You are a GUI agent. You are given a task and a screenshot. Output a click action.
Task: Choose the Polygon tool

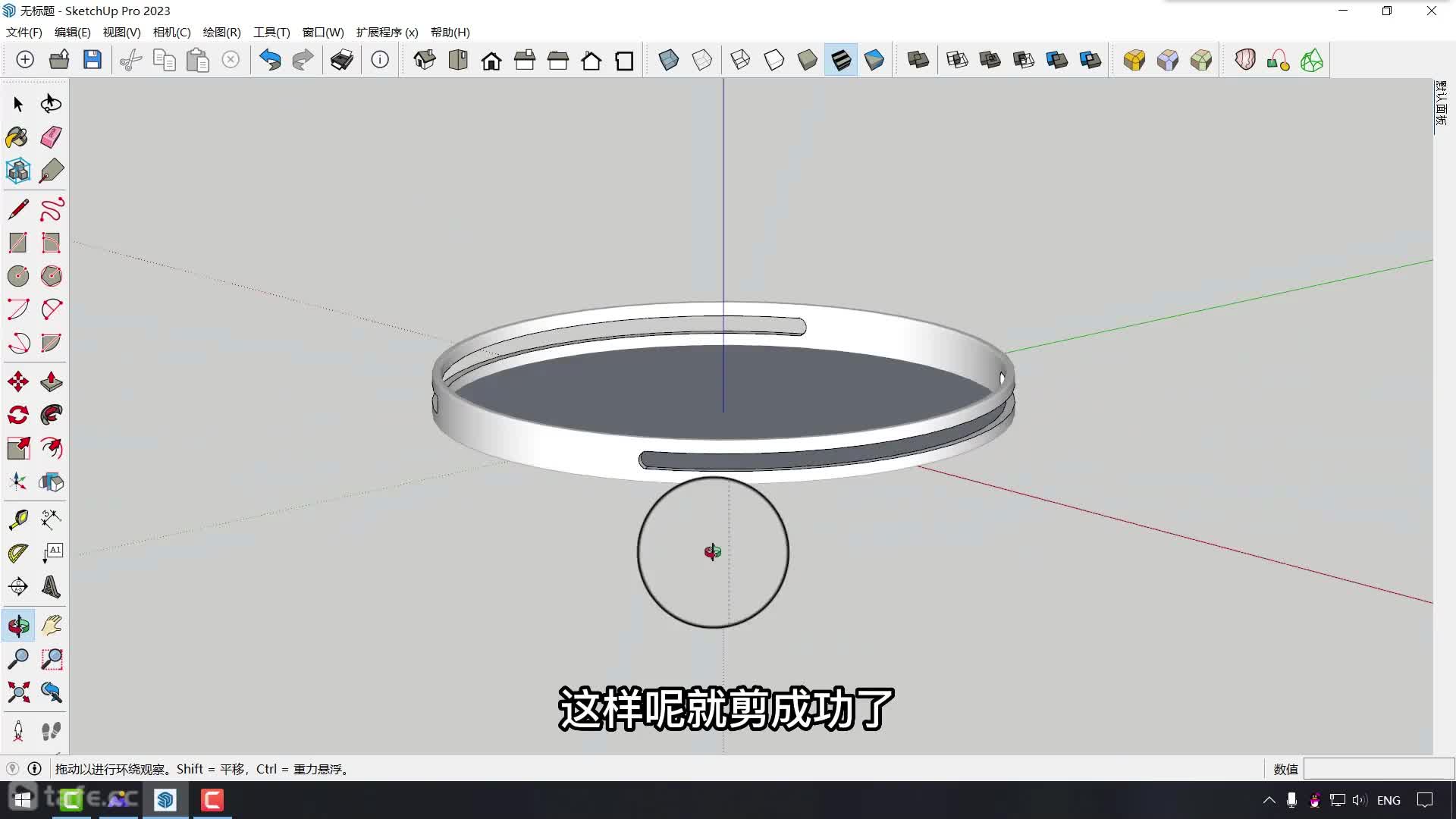tap(51, 275)
